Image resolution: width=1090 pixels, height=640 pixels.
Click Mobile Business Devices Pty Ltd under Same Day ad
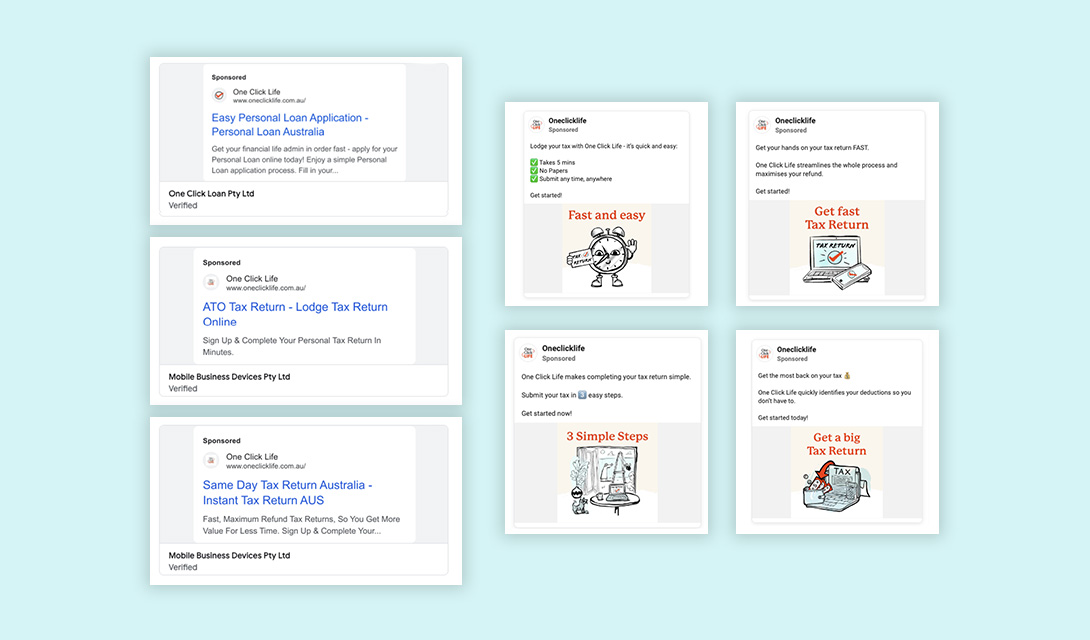coord(229,555)
